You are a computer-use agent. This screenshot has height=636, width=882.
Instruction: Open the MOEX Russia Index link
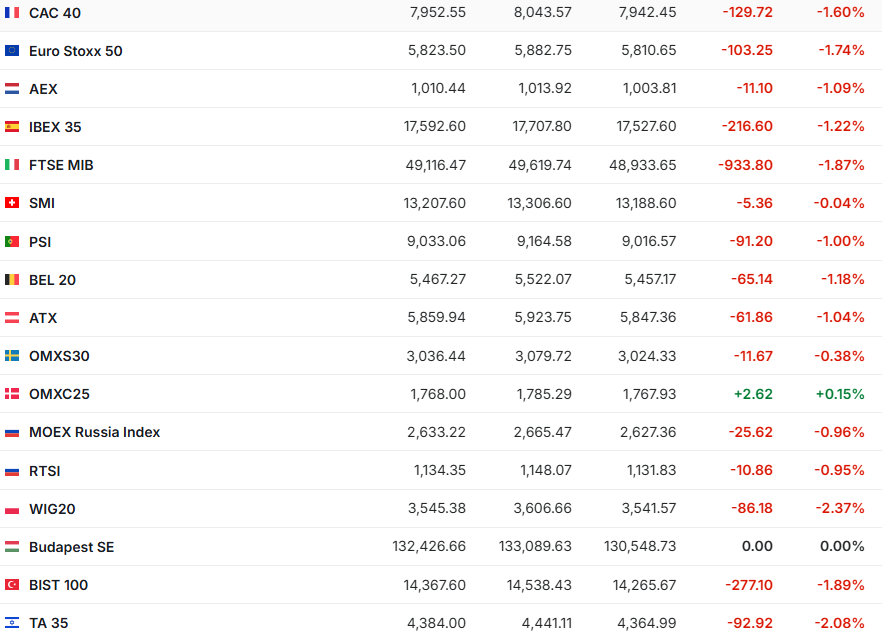click(x=94, y=432)
